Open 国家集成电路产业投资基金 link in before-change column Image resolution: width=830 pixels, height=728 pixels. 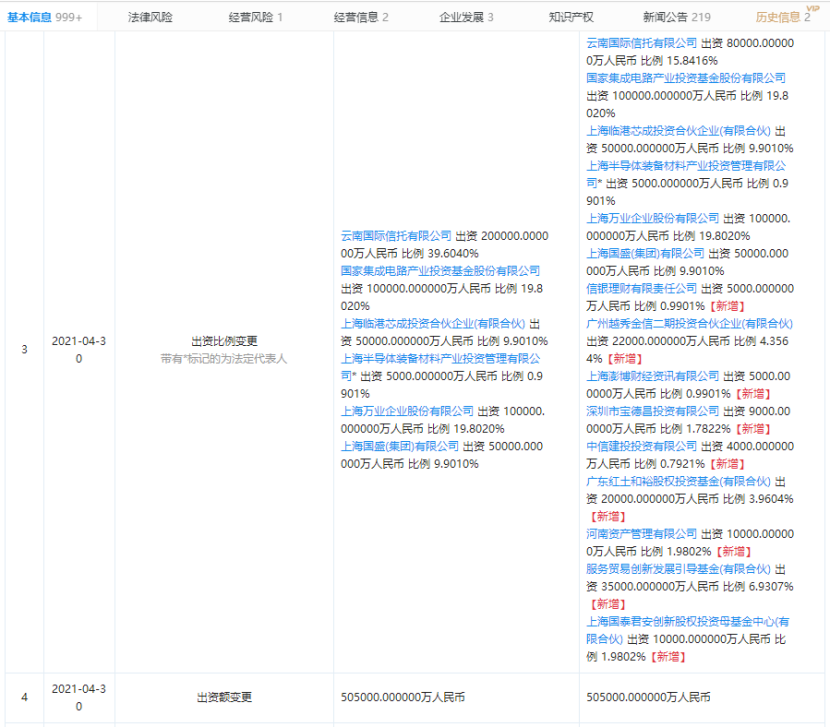[440, 271]
